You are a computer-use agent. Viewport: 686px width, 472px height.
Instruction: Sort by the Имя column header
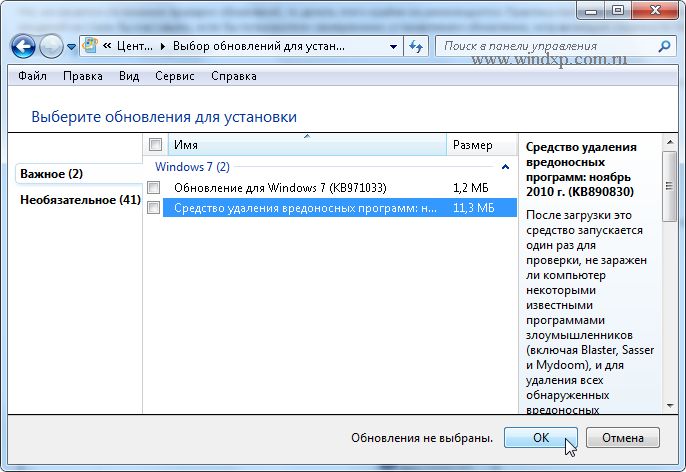[x=307, y=145]
